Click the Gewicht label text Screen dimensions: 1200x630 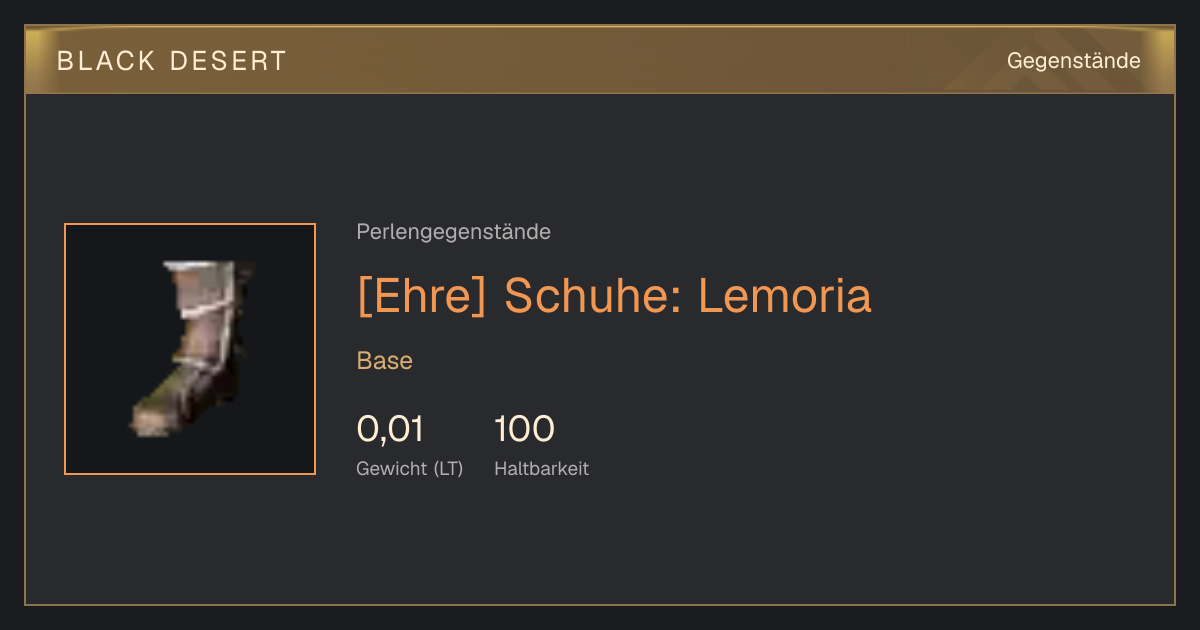click(392, 469)
